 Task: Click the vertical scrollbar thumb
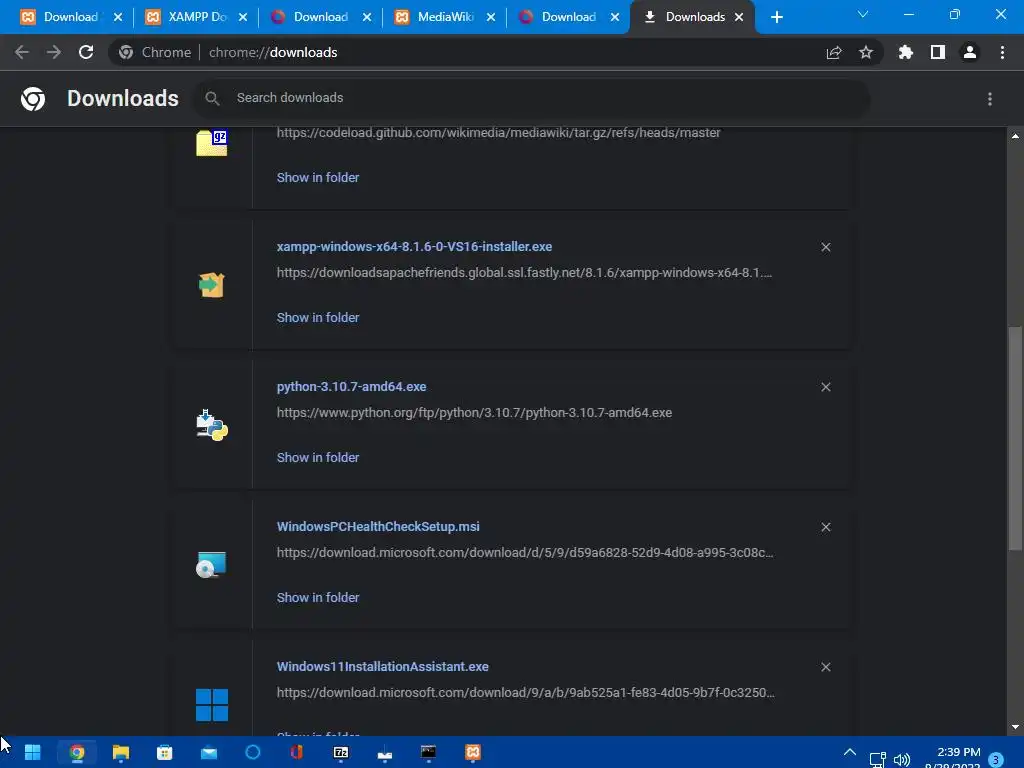point(1015,439)
